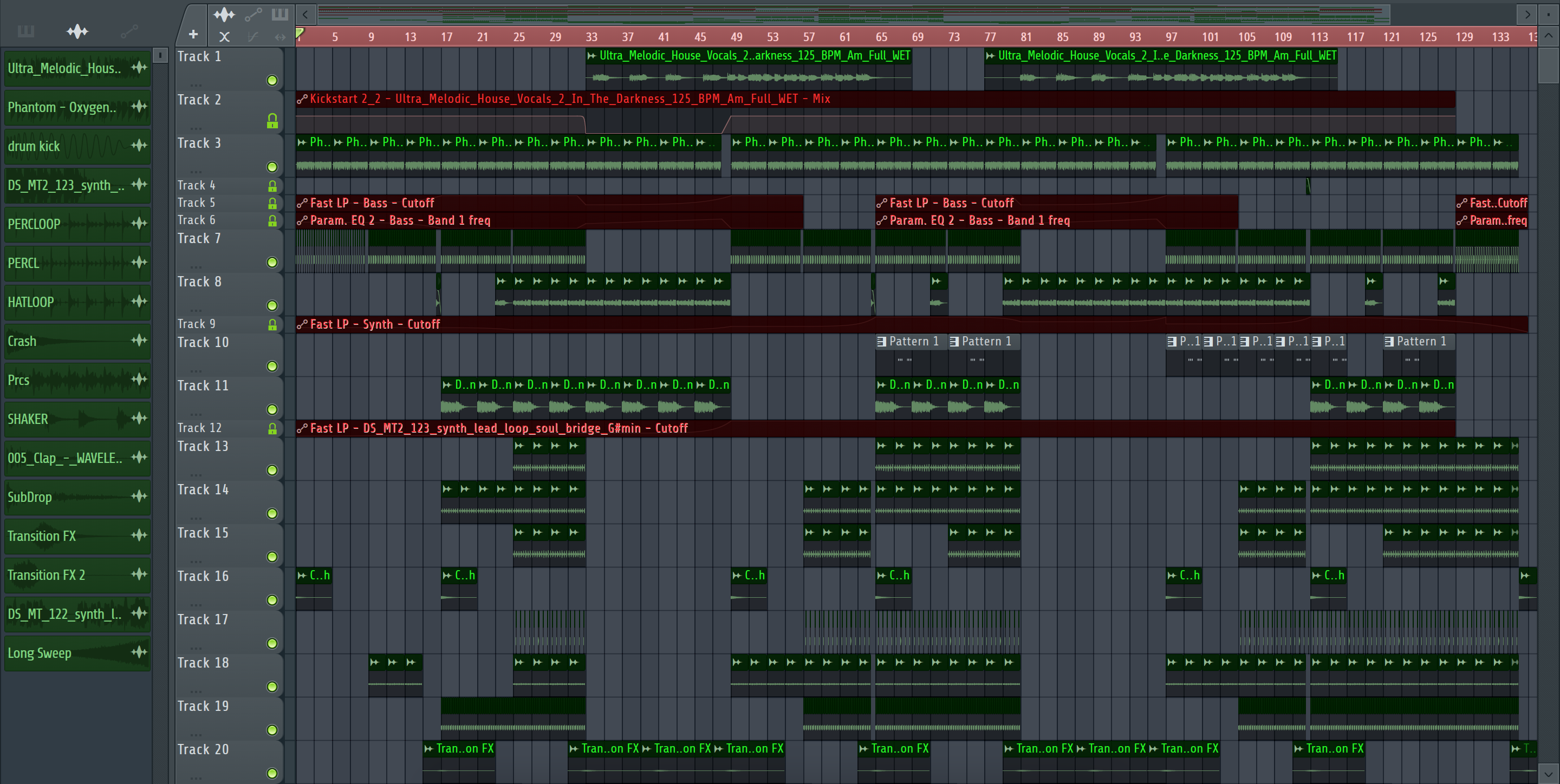Viewport: 1560px width, 784px height.
Task: Click waveform icon on Transition FX 2 item
Action: coord(139,574)
